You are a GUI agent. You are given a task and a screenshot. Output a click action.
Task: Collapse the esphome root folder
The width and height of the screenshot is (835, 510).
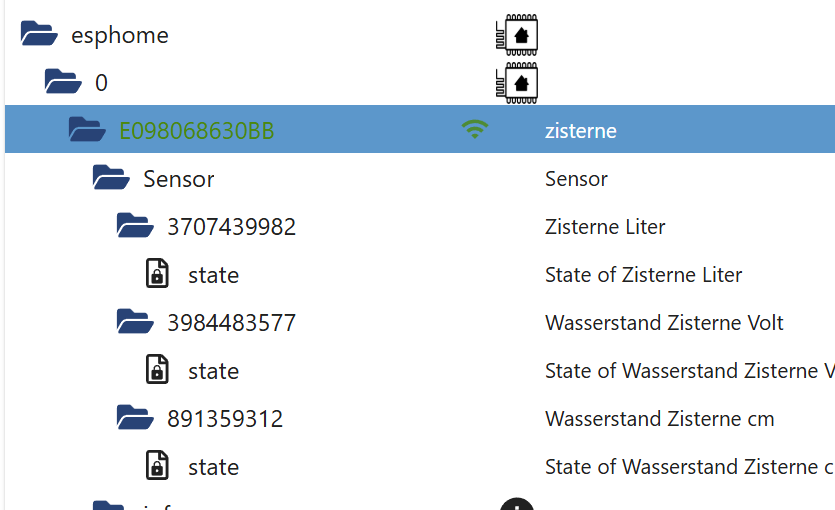tap(39, 34)
